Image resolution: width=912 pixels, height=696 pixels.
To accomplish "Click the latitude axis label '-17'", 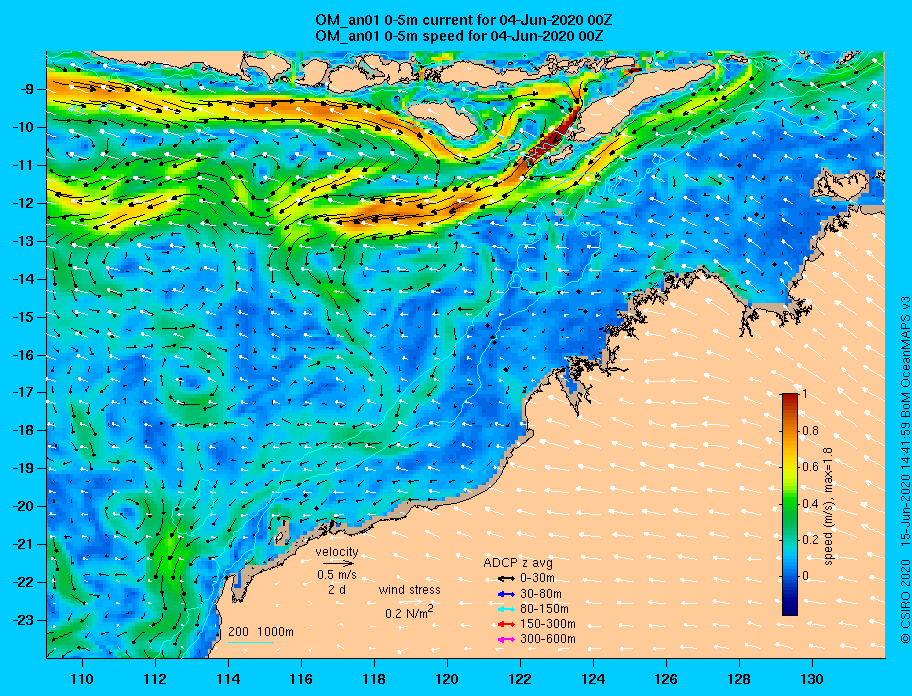I will pos(24,392).
